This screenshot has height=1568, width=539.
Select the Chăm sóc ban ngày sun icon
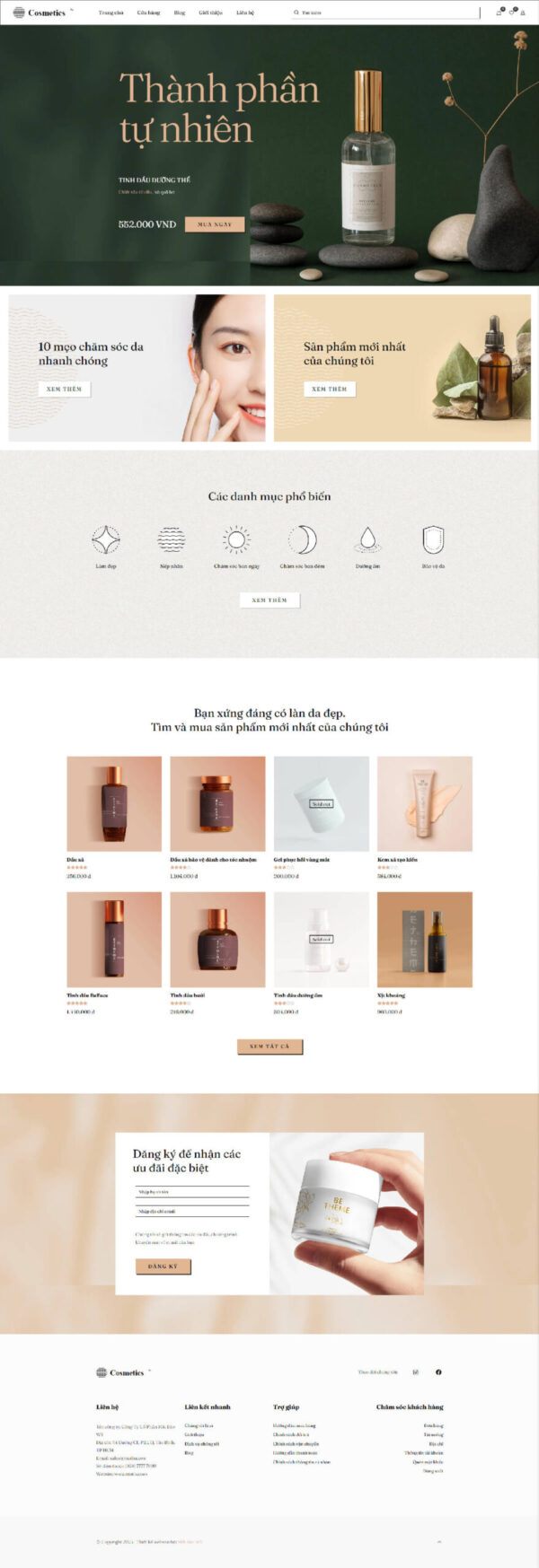236,539
